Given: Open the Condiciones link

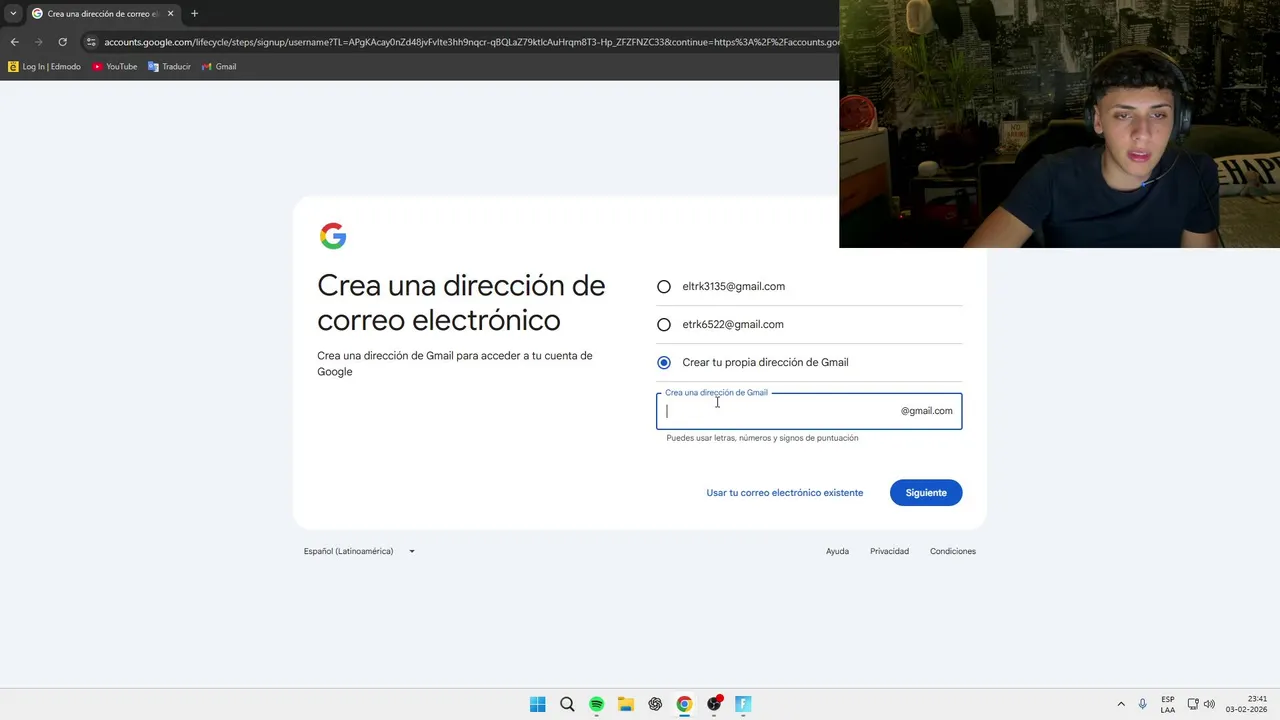Looking at the screenshot, I should 953,551.
